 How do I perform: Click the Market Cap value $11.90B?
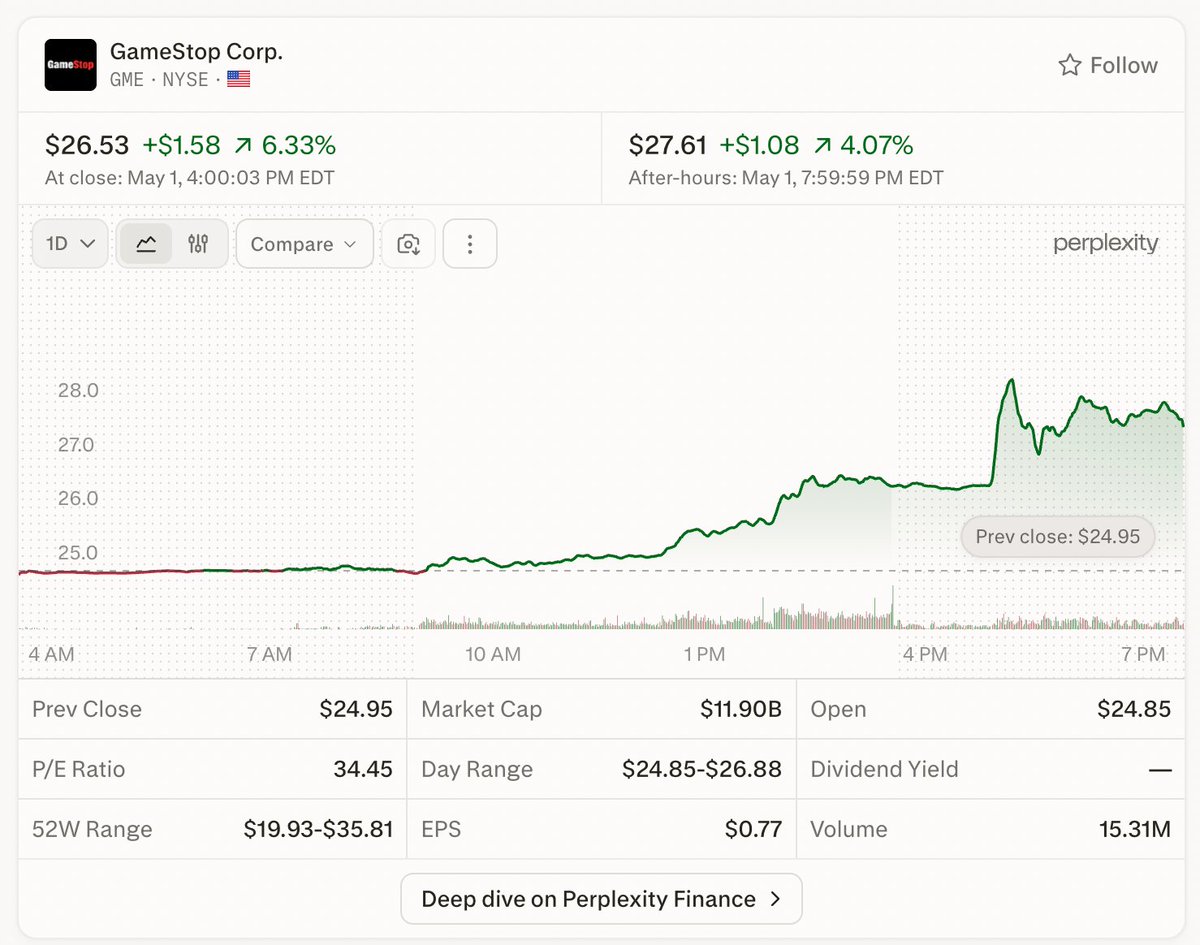pos(741,709)
